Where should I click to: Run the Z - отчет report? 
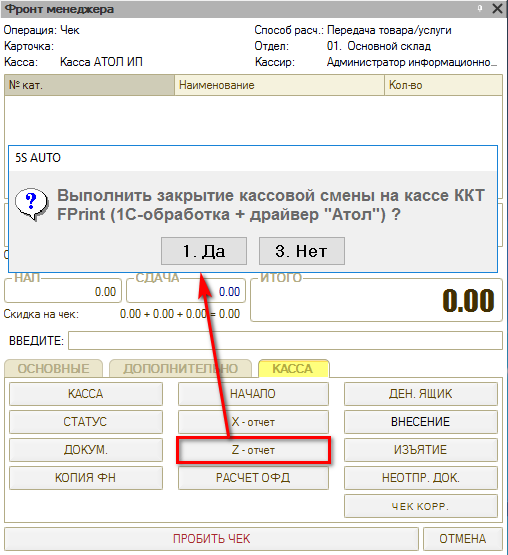click(x=253, y=450)
